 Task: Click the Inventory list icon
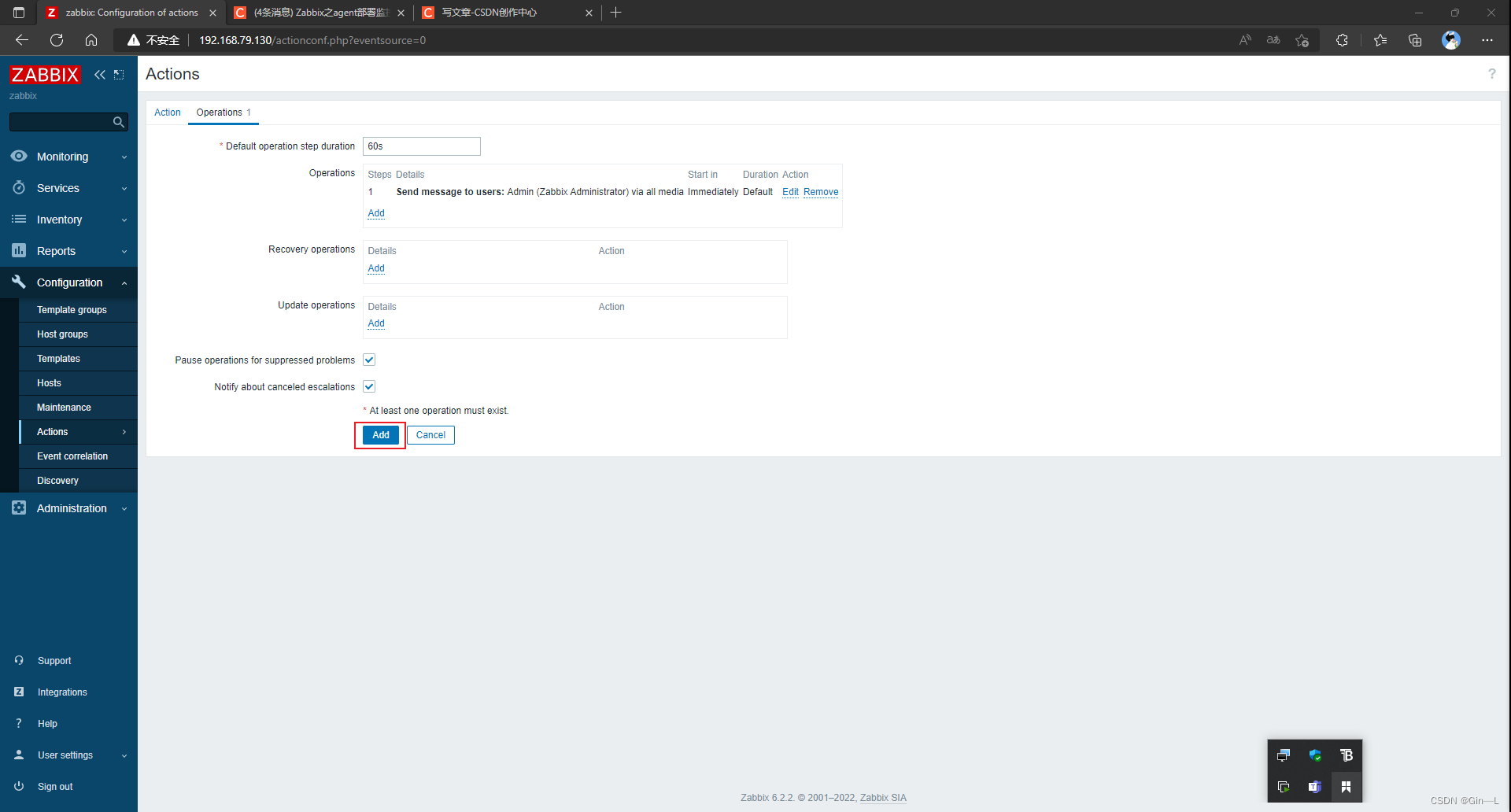click(19, 220)
